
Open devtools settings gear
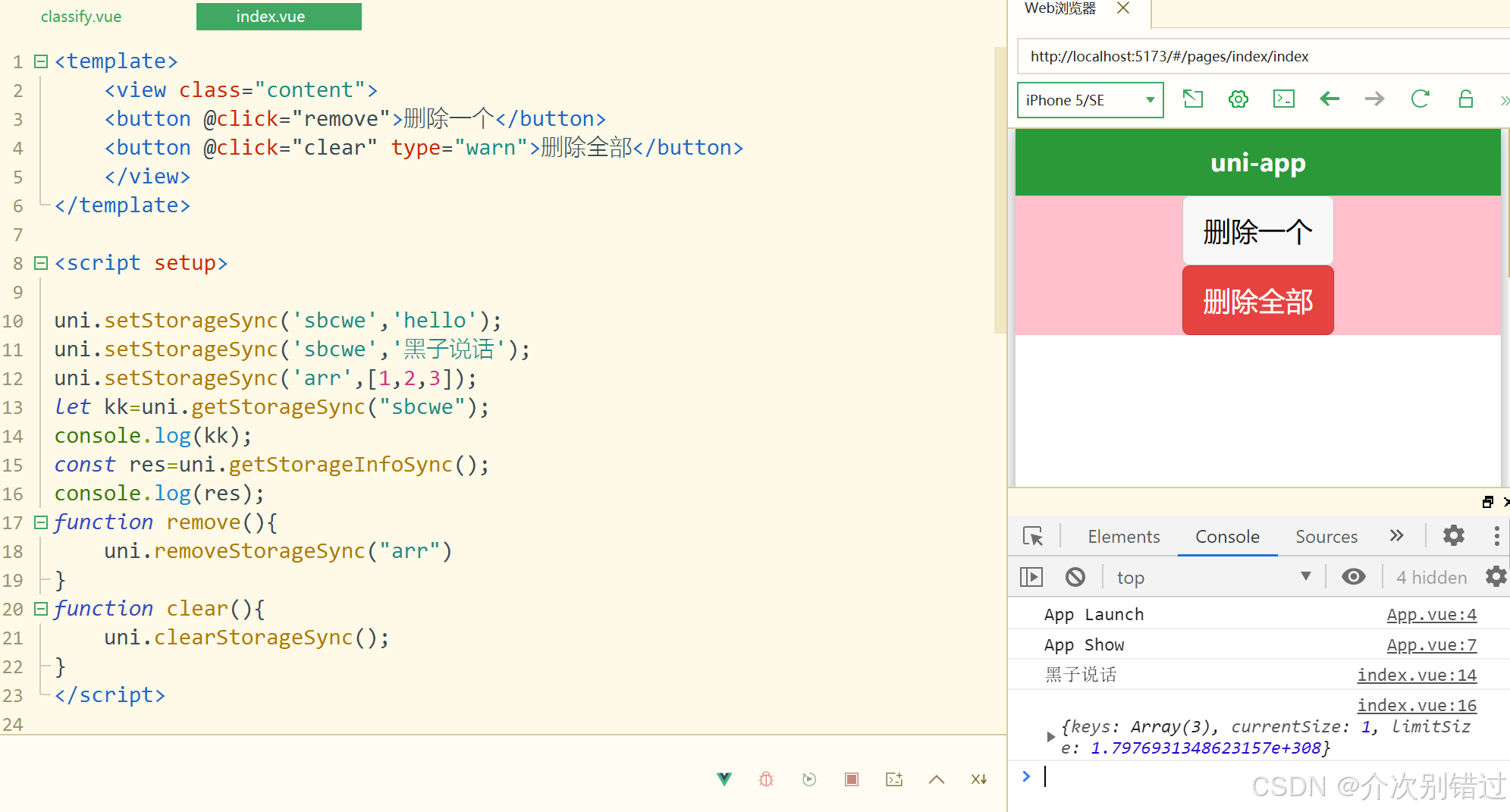(x=1453, y=536)
